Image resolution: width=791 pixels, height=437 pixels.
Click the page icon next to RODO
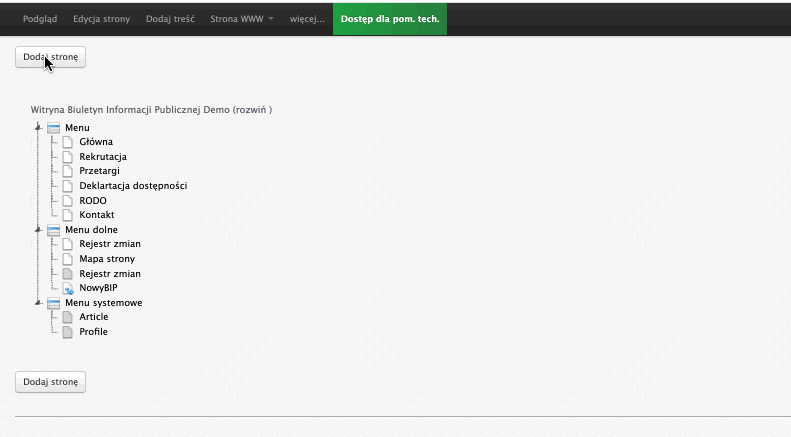(x=68, y=201)
